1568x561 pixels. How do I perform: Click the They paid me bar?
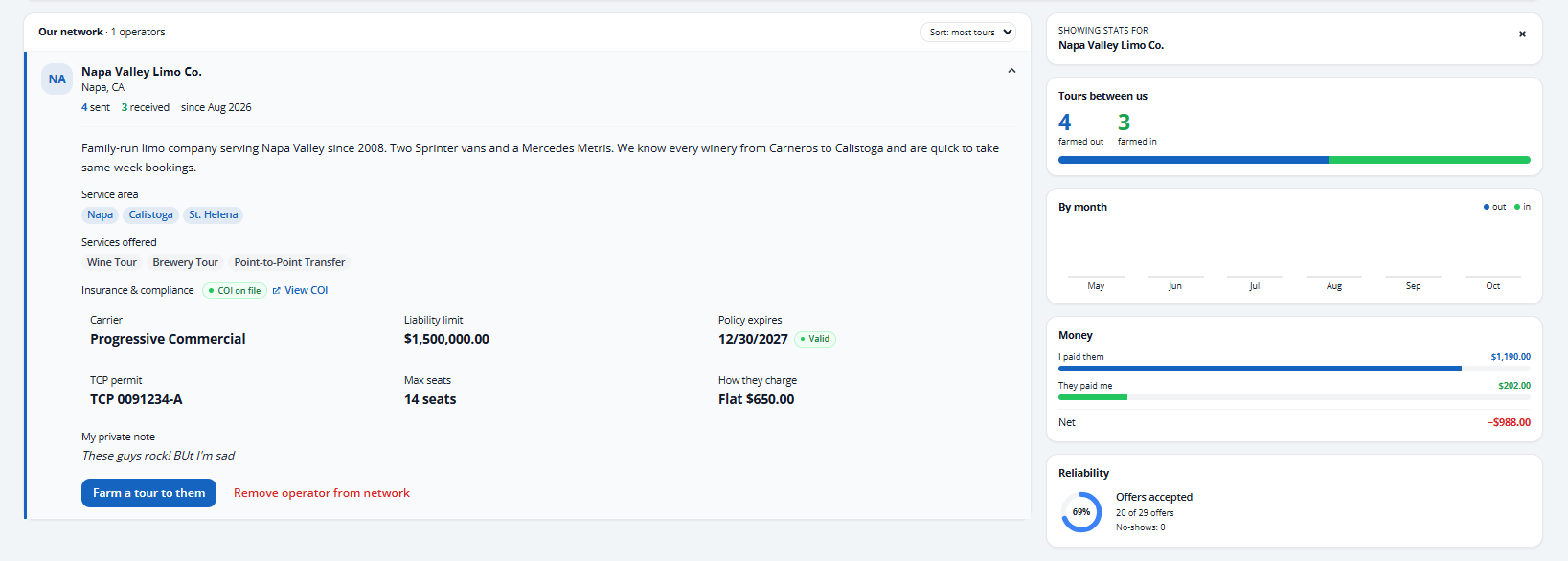pos(1294,397)
